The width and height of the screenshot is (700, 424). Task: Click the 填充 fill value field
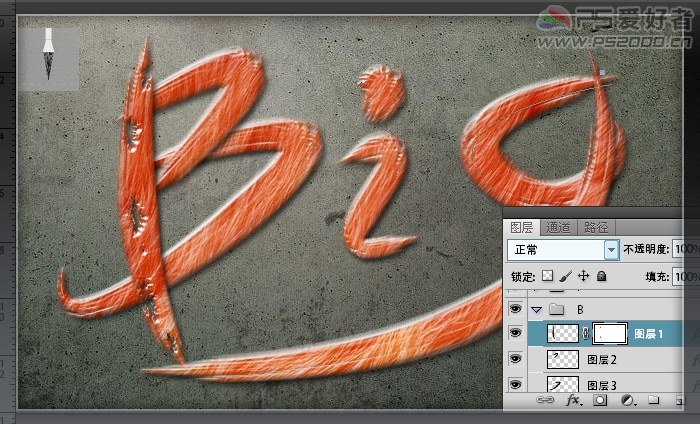coord(685,277)
